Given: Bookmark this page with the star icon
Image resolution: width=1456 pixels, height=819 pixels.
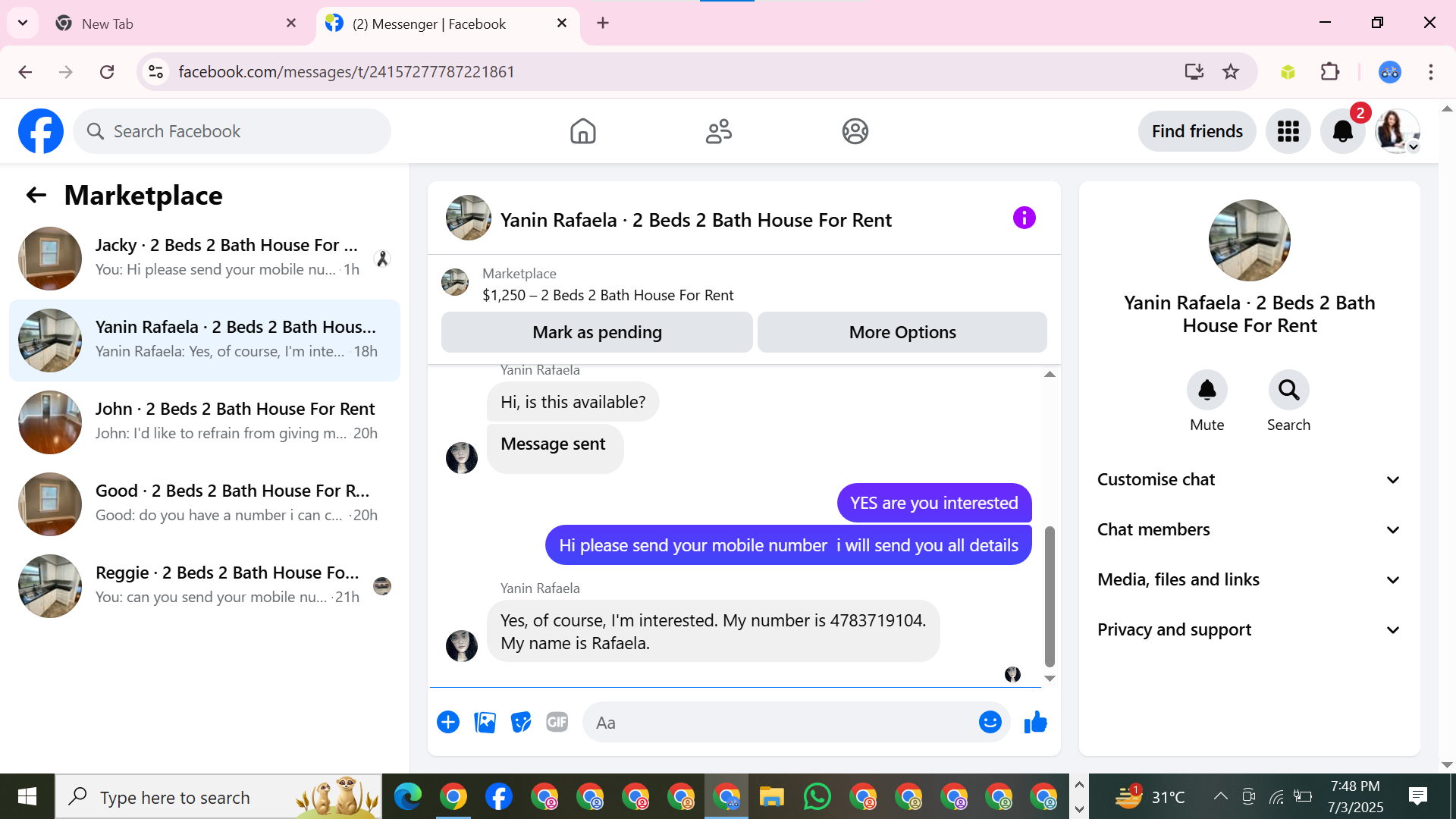Looking at the screenshot, I should coord(1231,72).
